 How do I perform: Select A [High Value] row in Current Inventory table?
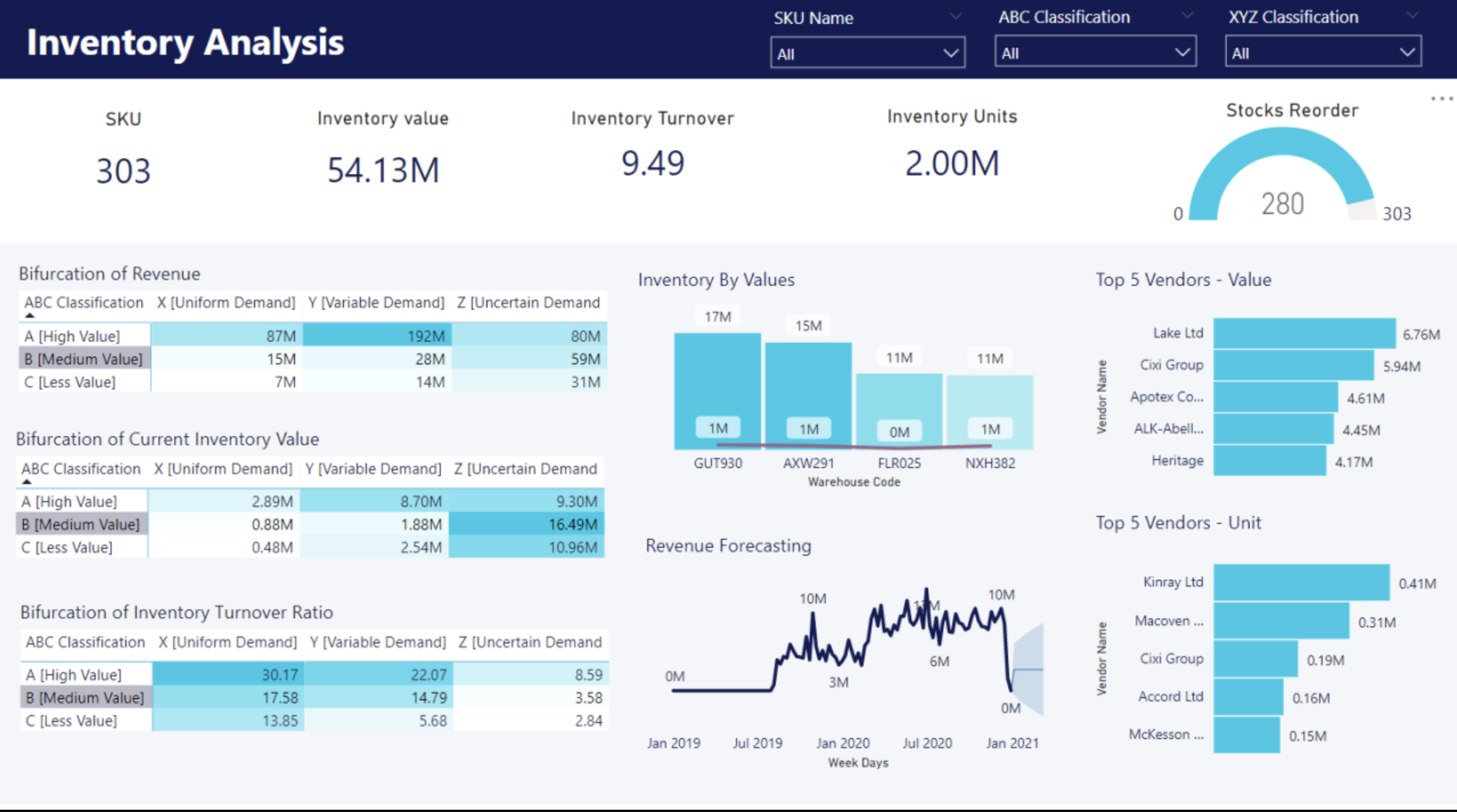pos(82,501)
